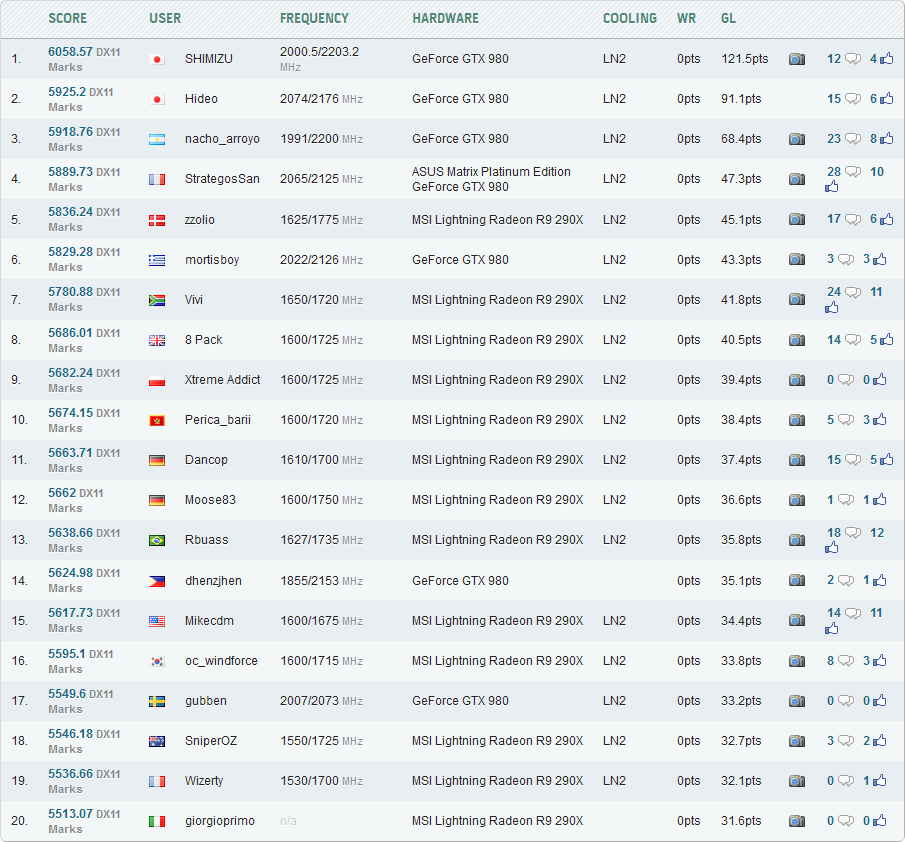Click USER column header
The height and width of the screenshot is (842, 905).
[165, 18]
